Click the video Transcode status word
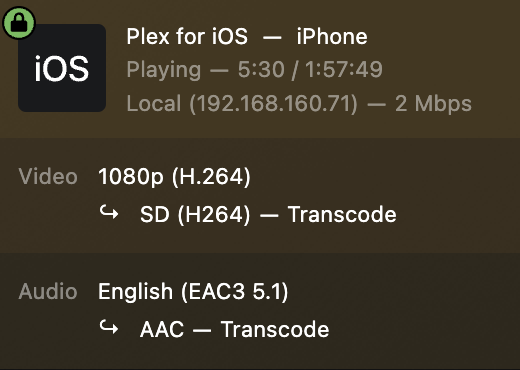Image resolution: width=520 pixels, height=370 pixels. (x=342, y=214)
